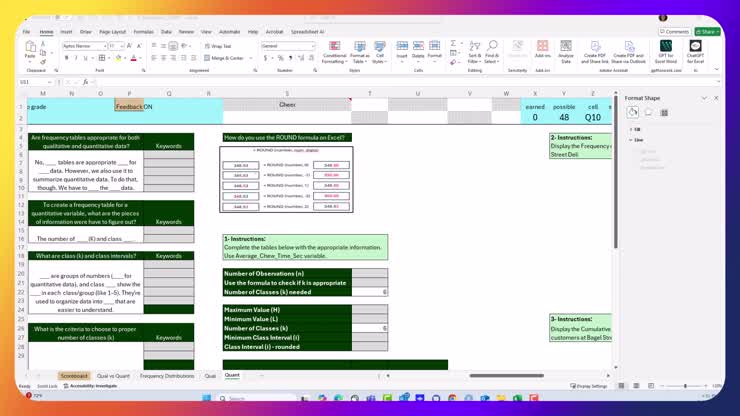740x416 pixels.
Task: Open Find & Select tool
Action: [492, 50]
